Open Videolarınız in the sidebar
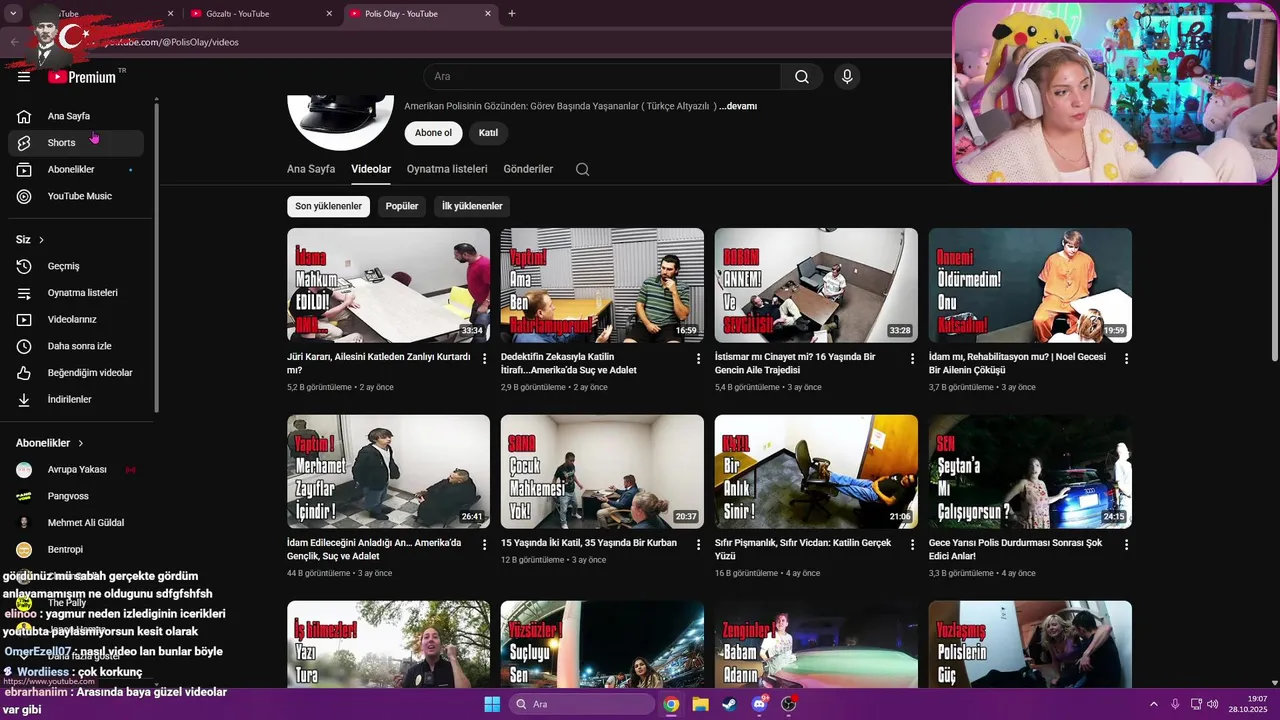This screenshot has height=720, width=1280. pyautogui.click(x=76, y=320)
